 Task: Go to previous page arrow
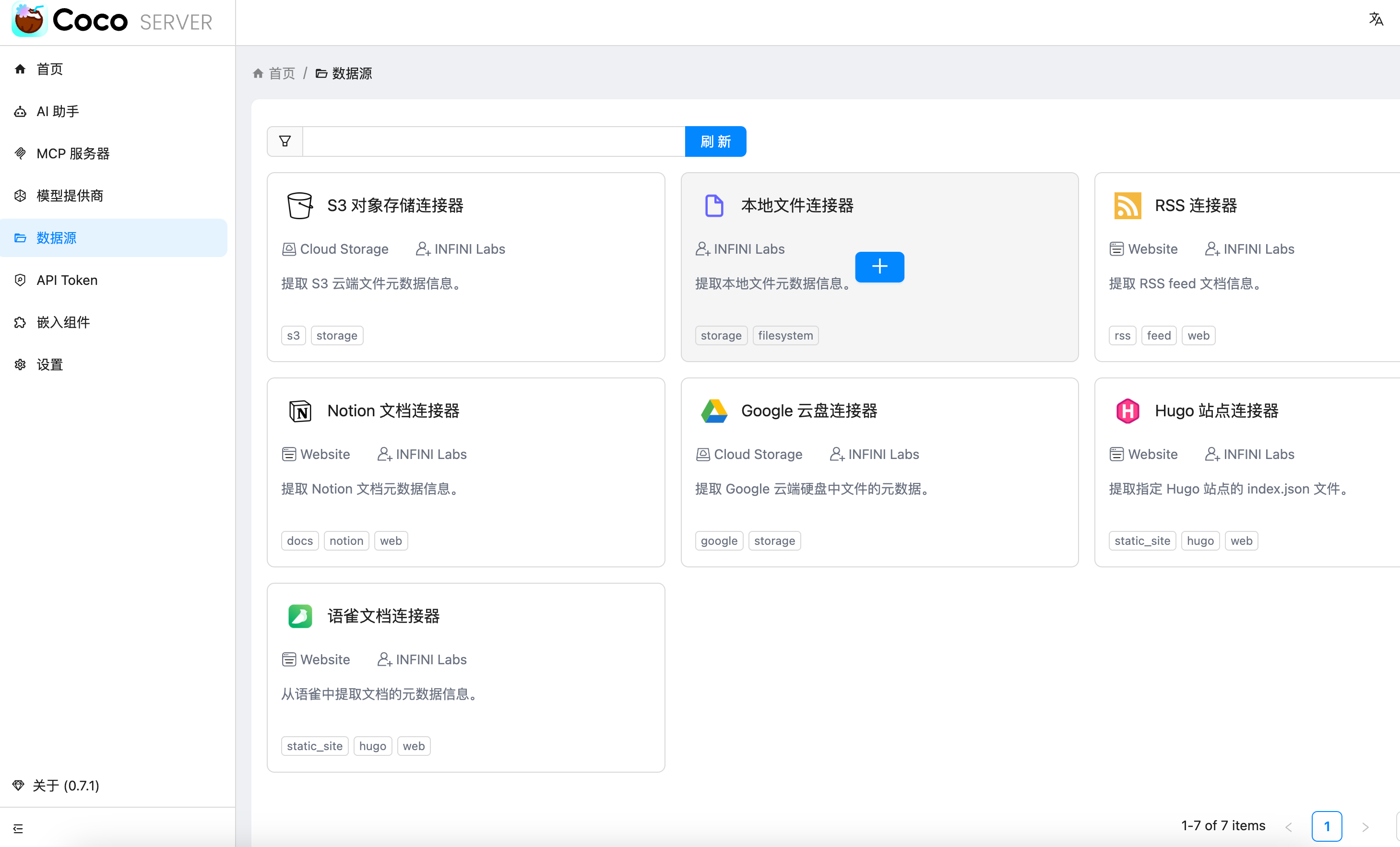1289,826
